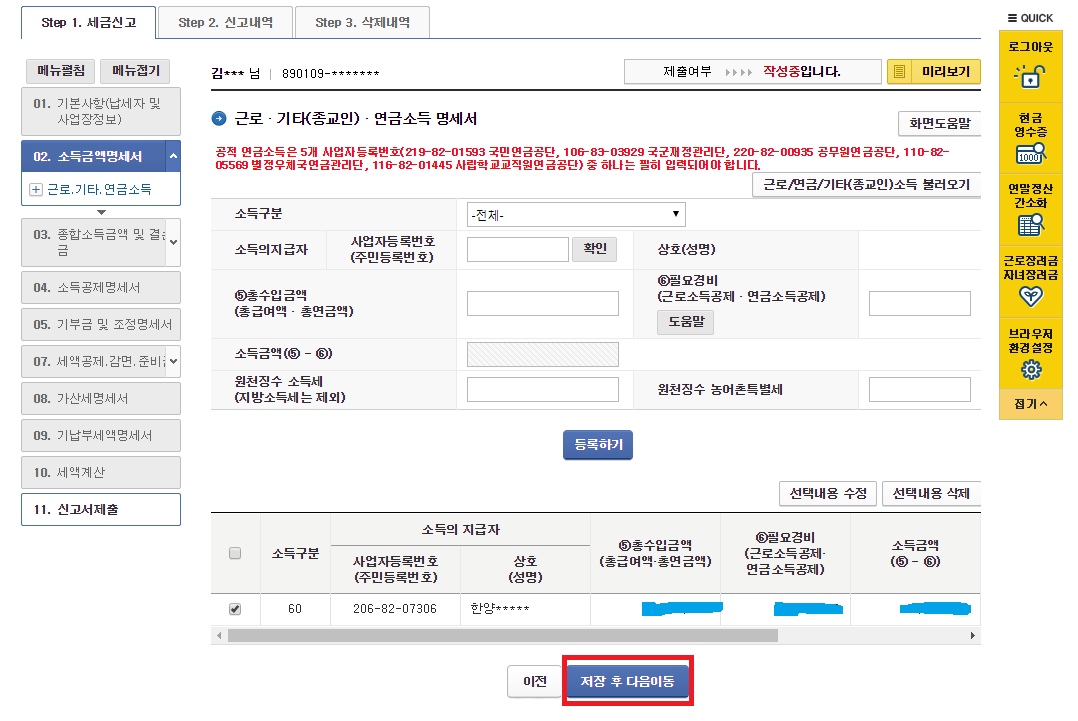Expand the 03. 종합소득금액 menu chevron
Image resolution: width=1078 pixels, height=721 pixels.
173,242
